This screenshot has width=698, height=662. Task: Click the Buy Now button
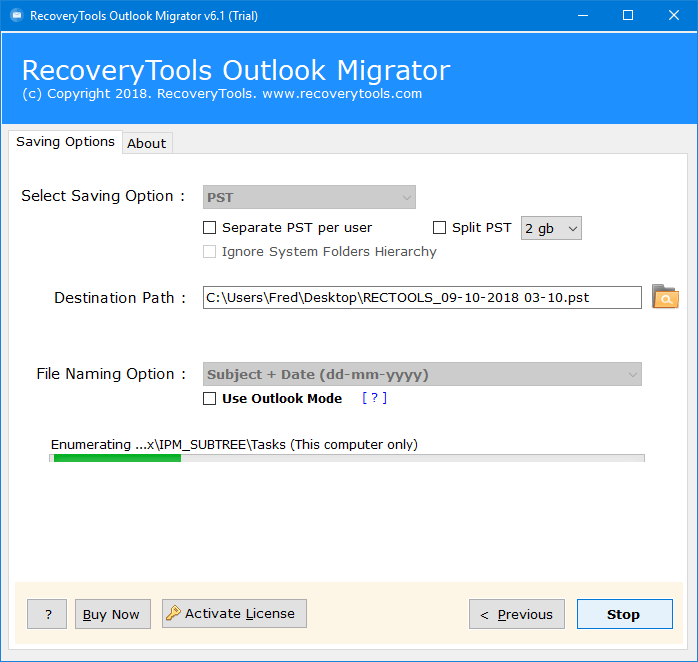113,614
